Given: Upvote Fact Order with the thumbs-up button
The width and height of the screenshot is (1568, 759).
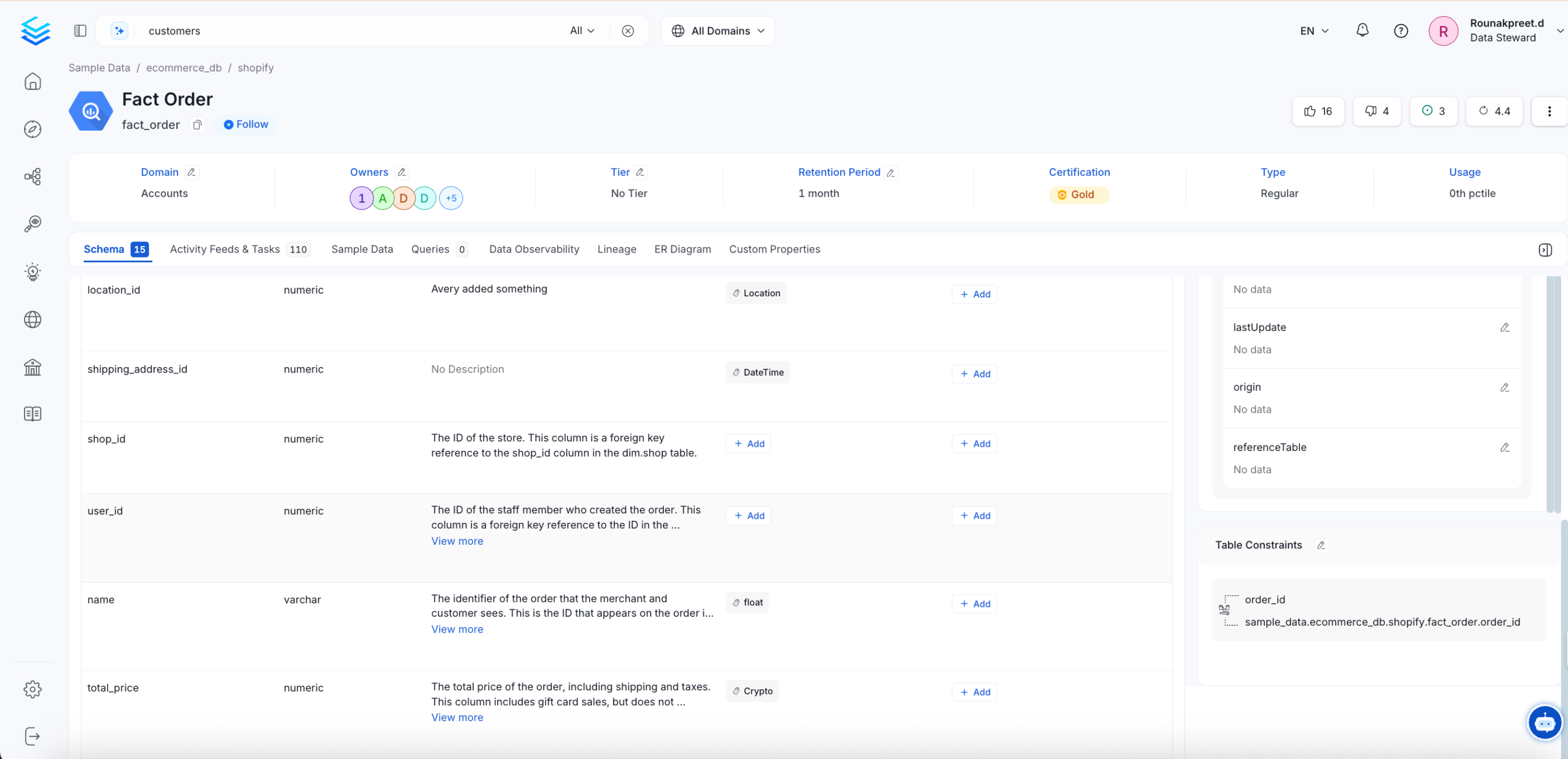Looking at the screenshot, I should (1318, 111).
